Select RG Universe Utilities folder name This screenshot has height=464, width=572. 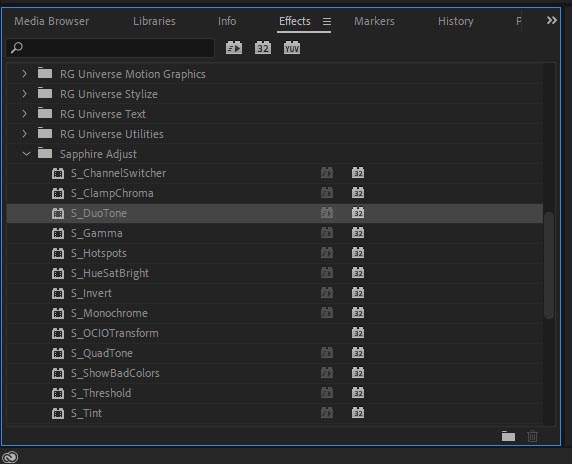[x=112, y=134]
